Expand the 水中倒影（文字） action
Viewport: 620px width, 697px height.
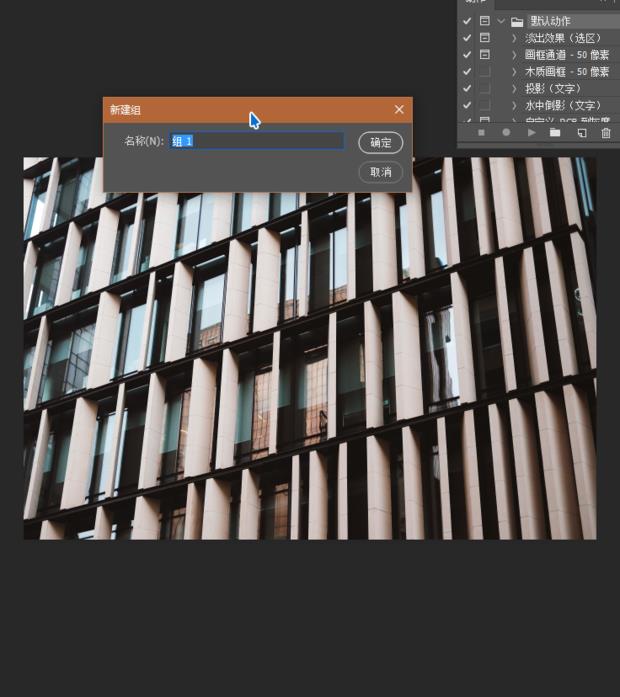(x=514, y=105)
